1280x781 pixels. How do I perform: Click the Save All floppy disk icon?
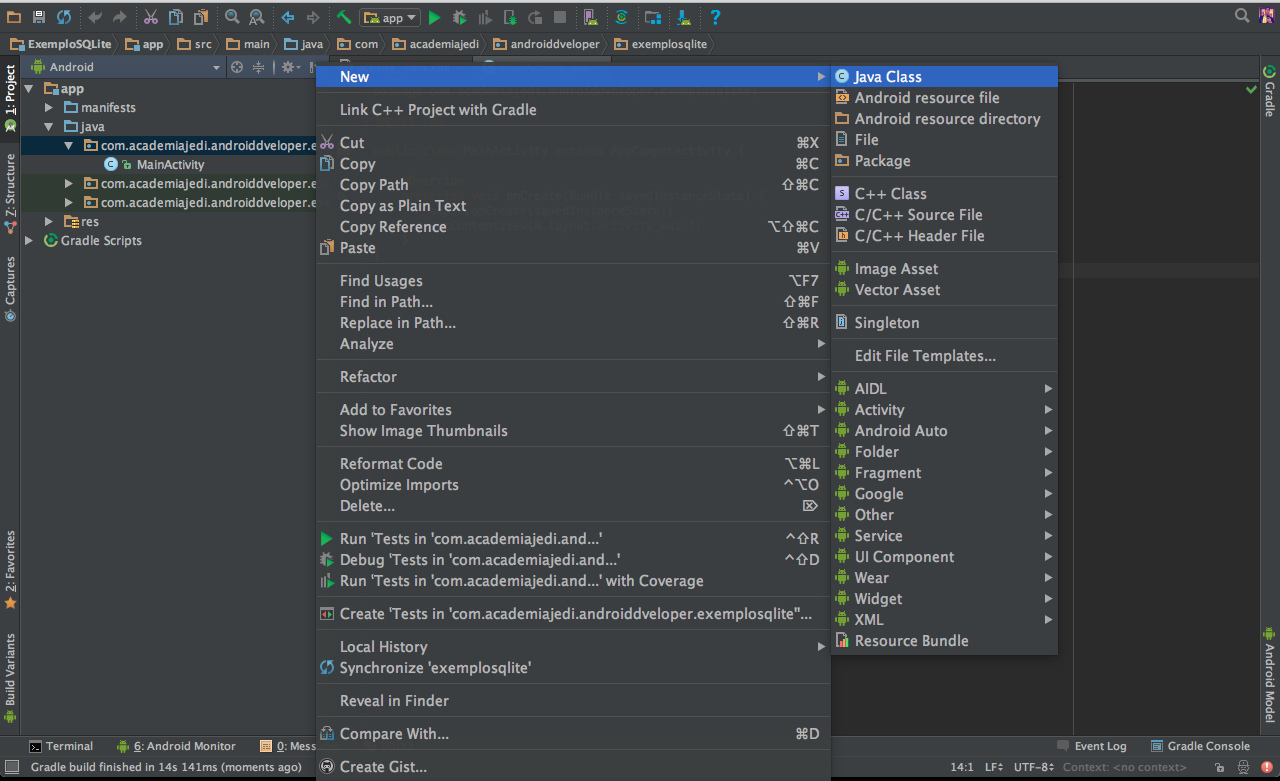[x=39, y=17]
